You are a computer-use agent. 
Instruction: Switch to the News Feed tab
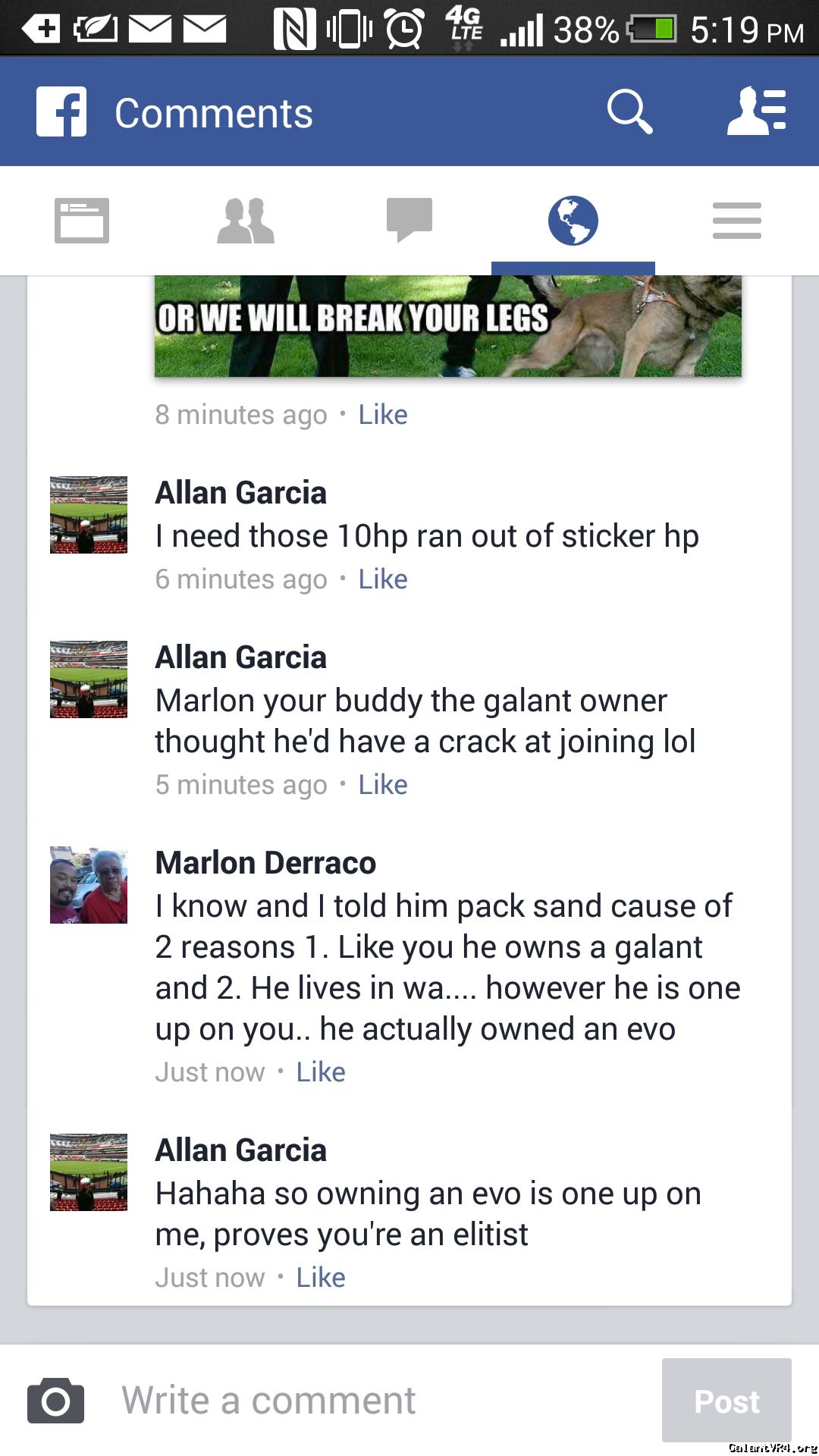[x=82, y=221]
